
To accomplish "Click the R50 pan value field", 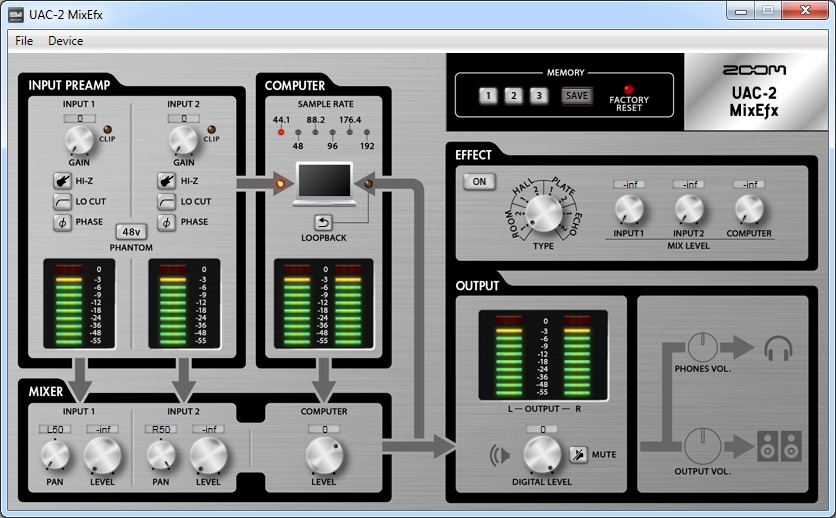I will click(160, 429).
